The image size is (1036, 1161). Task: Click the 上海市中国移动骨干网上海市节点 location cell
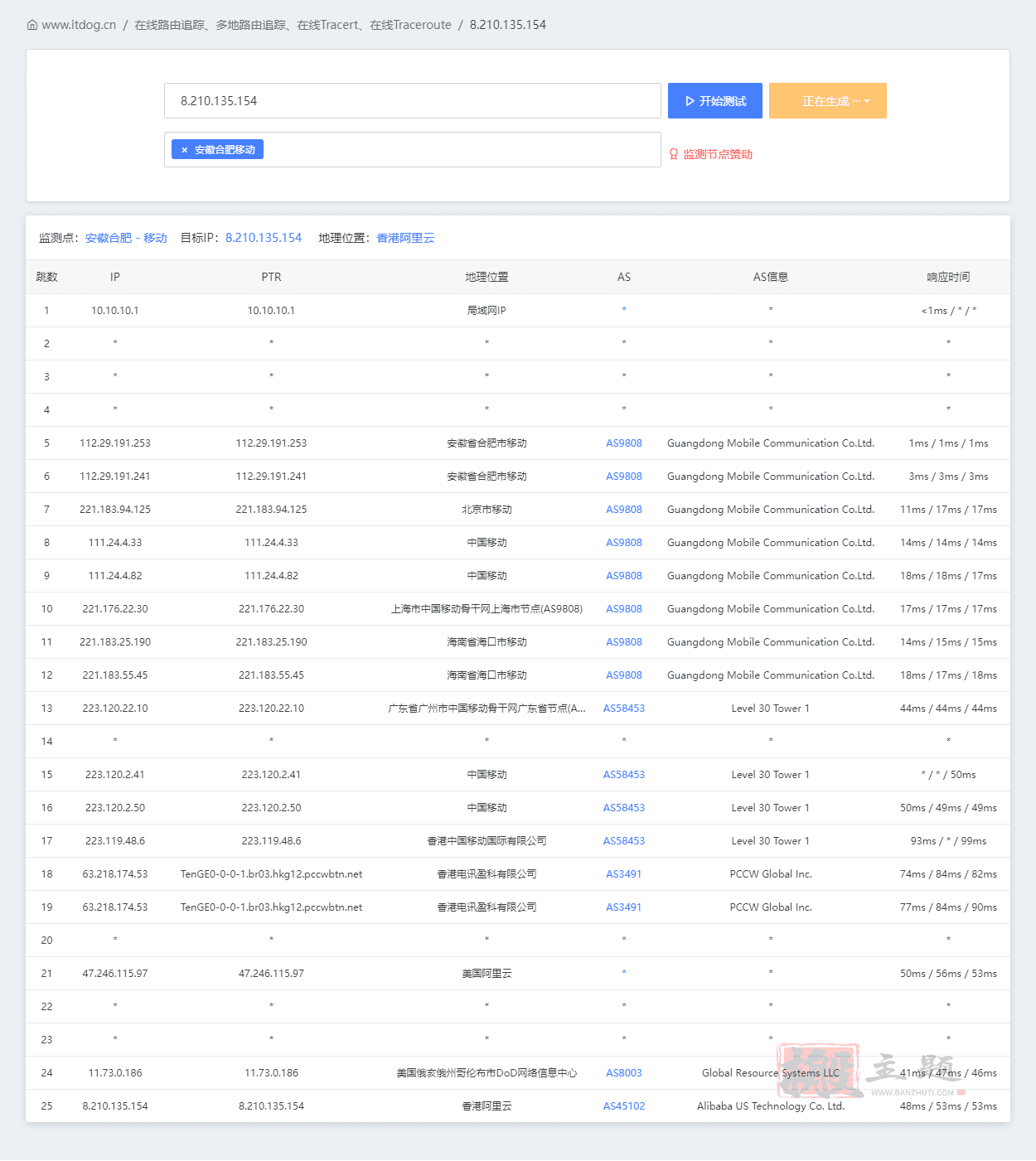(x=487, y=609)
